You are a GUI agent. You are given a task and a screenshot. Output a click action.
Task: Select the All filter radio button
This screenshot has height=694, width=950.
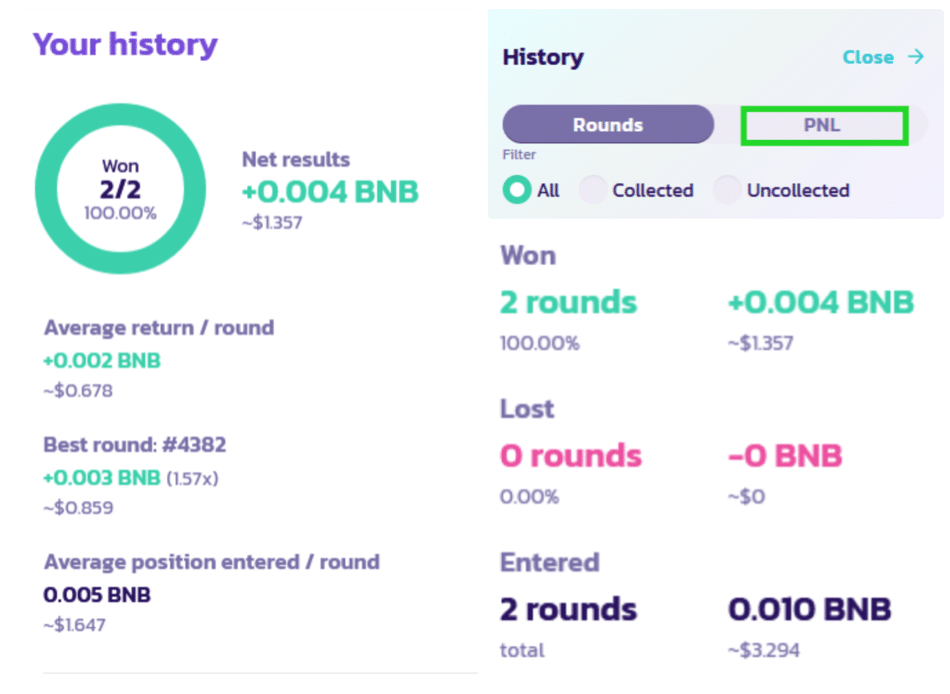tap(517, 190)
